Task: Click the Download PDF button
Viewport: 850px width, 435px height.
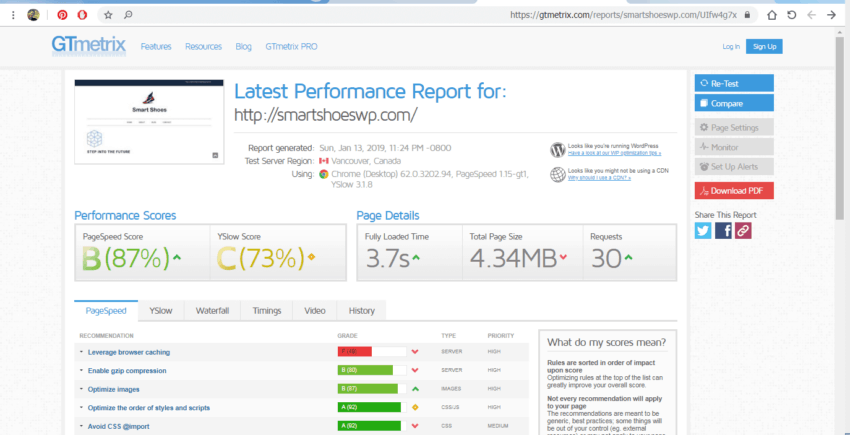Action: coord(734,191)
